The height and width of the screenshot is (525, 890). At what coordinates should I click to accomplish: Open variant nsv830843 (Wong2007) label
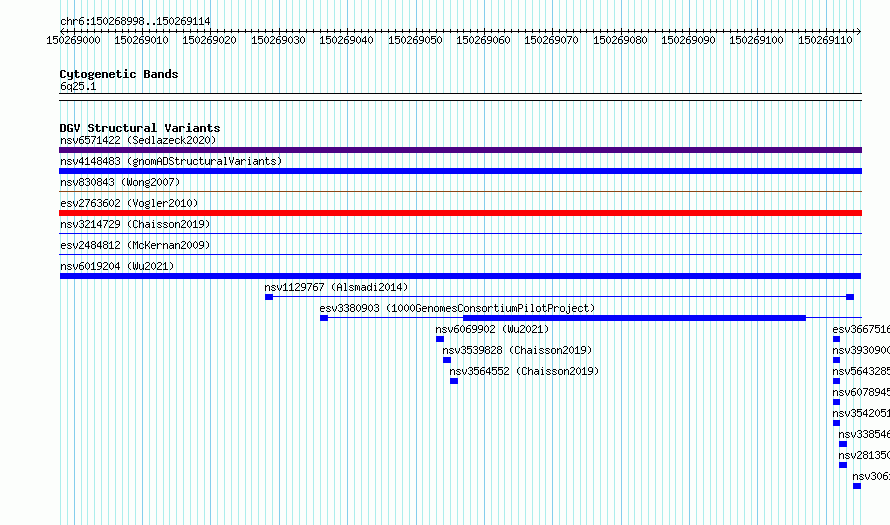pos(120,182)
